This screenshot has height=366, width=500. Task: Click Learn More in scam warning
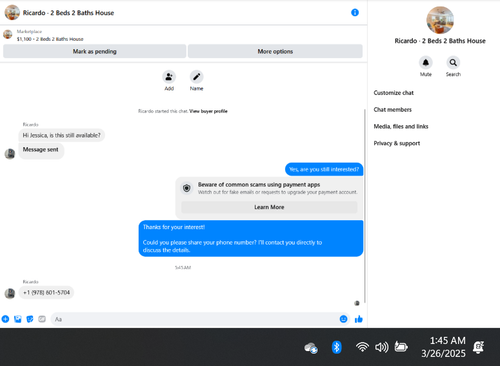click(x=269, y=207)
